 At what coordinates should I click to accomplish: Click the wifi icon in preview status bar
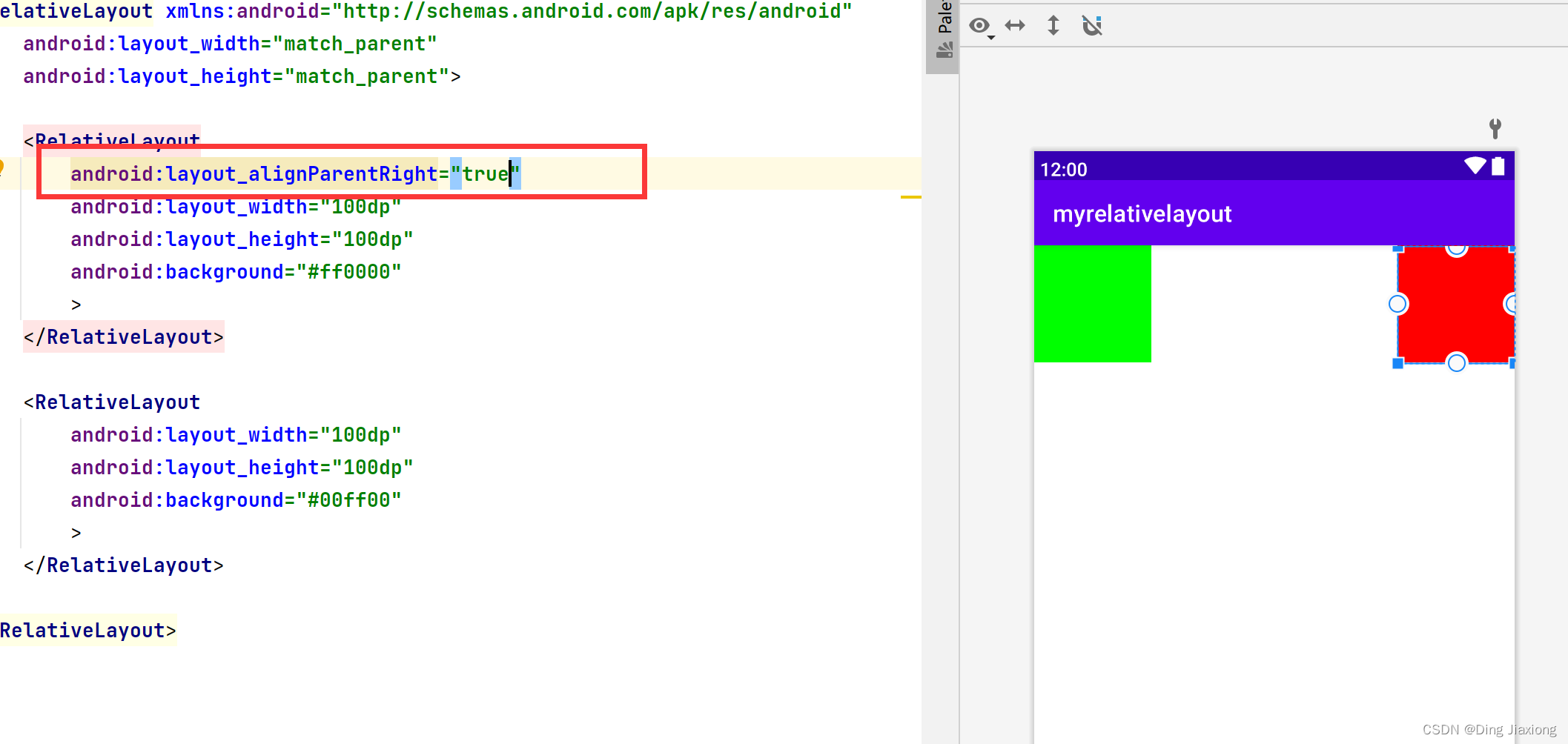click(1475, 166)
